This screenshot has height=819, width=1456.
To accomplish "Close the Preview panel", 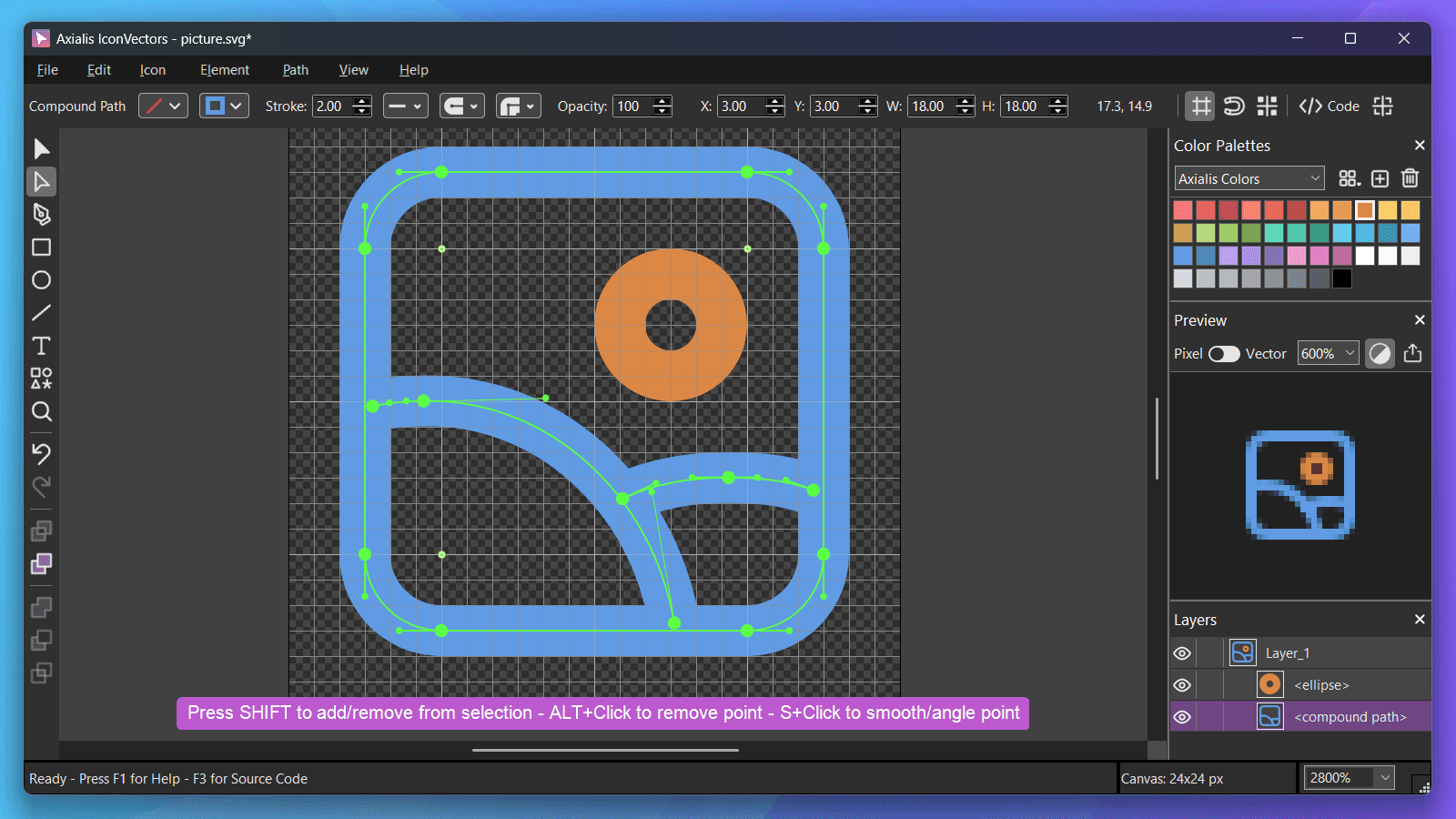I will (x=1420, y=320).
